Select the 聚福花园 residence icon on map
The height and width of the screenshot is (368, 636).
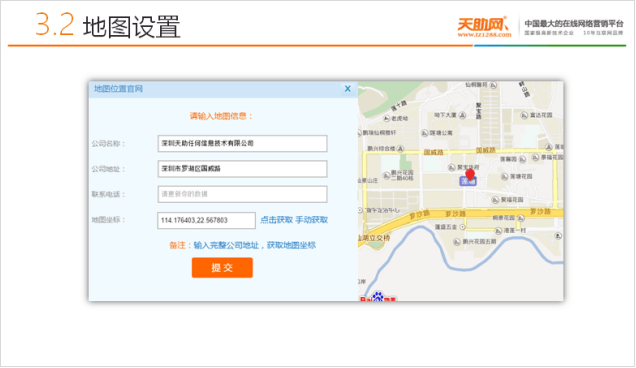tap(495, 200)
